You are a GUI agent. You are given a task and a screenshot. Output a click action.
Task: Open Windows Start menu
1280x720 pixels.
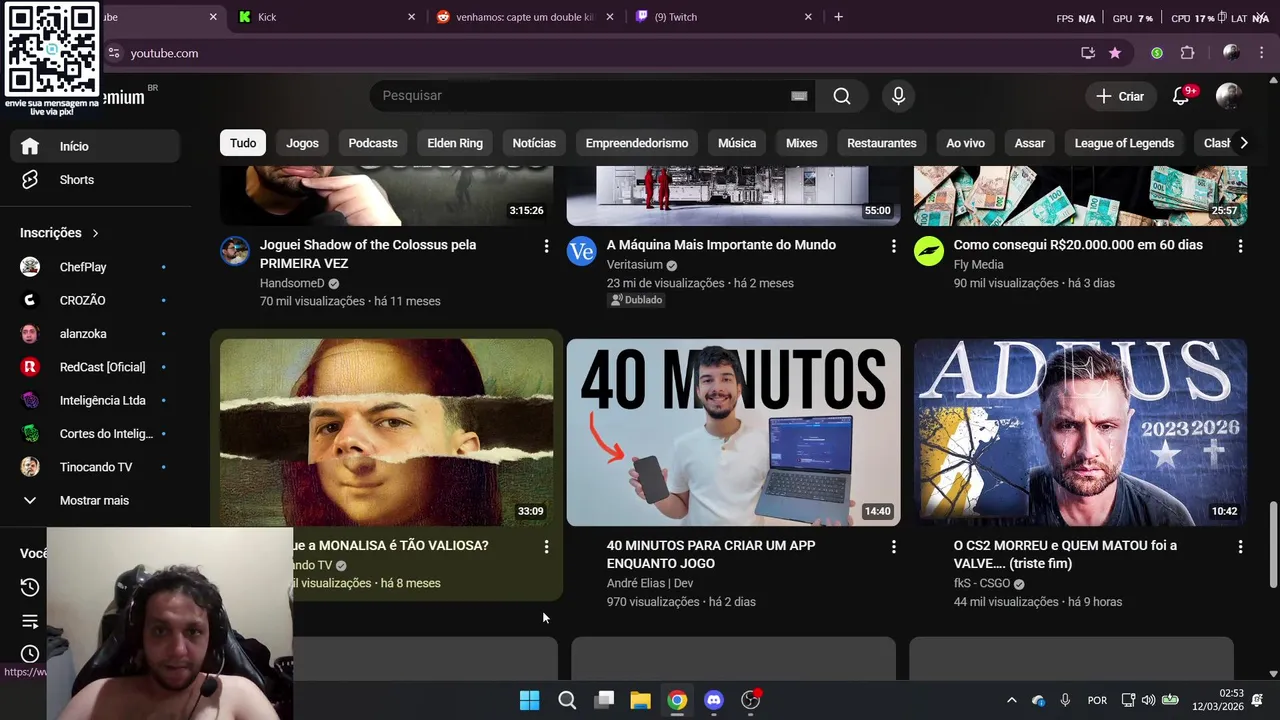point(530,700)
